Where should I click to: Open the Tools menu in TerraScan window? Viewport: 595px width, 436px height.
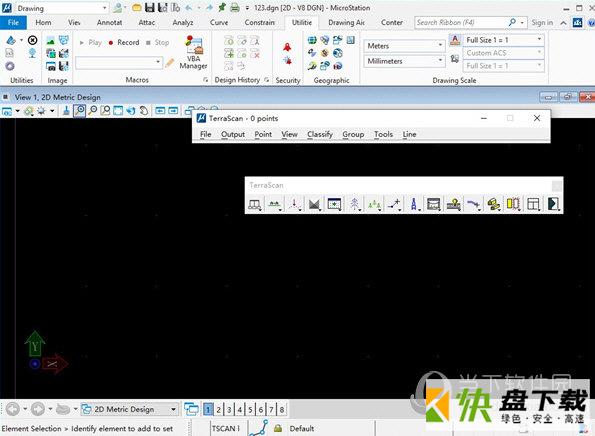[x=383, y=134]
